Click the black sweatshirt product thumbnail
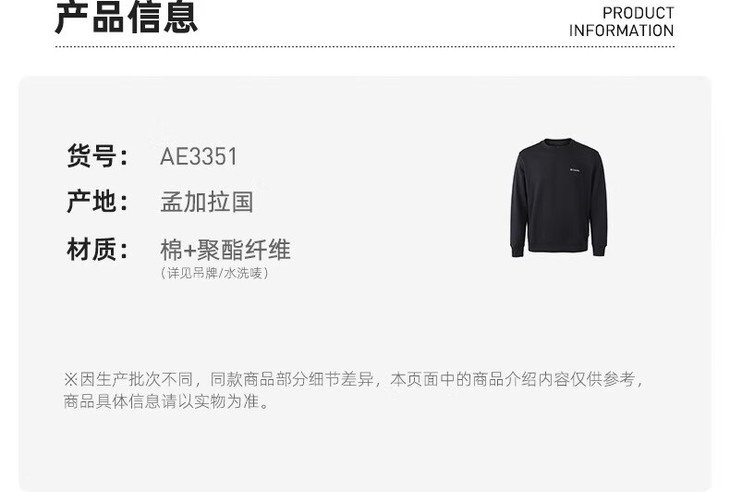 pyautogui.click(x=559, y=197)
